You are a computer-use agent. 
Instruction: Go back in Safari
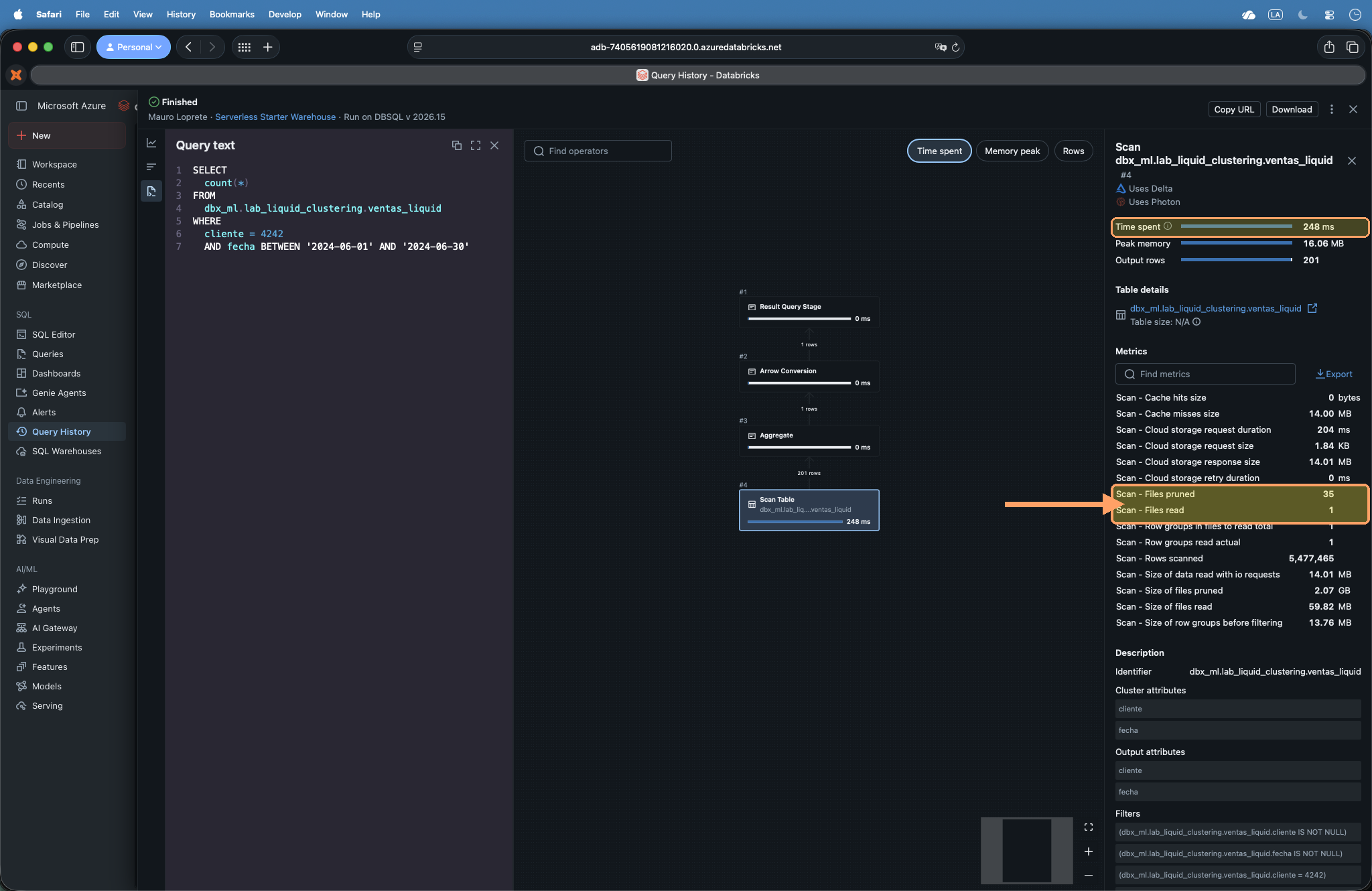click(x=189, y=47)
